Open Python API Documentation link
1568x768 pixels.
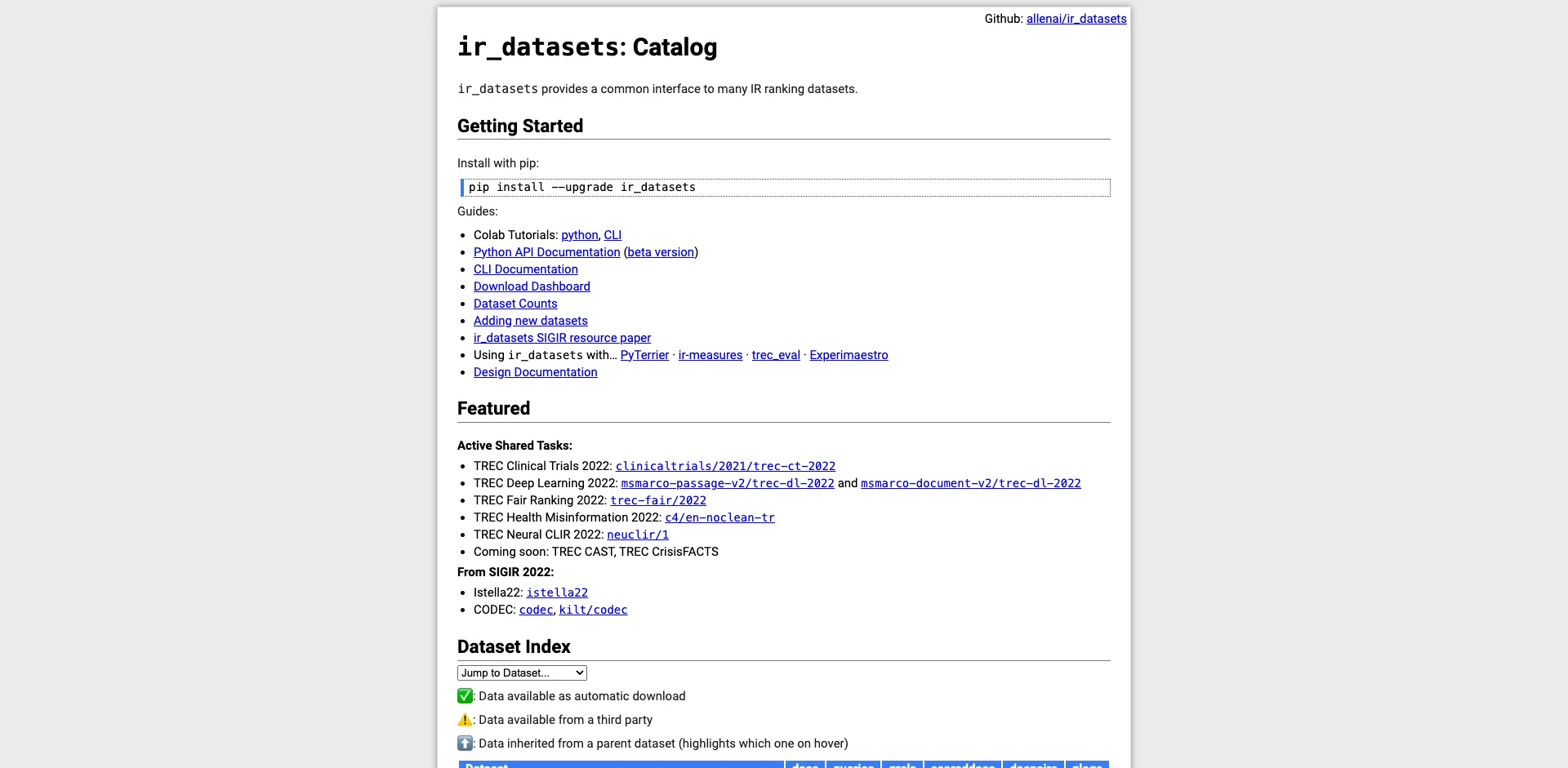pos(547,252)
